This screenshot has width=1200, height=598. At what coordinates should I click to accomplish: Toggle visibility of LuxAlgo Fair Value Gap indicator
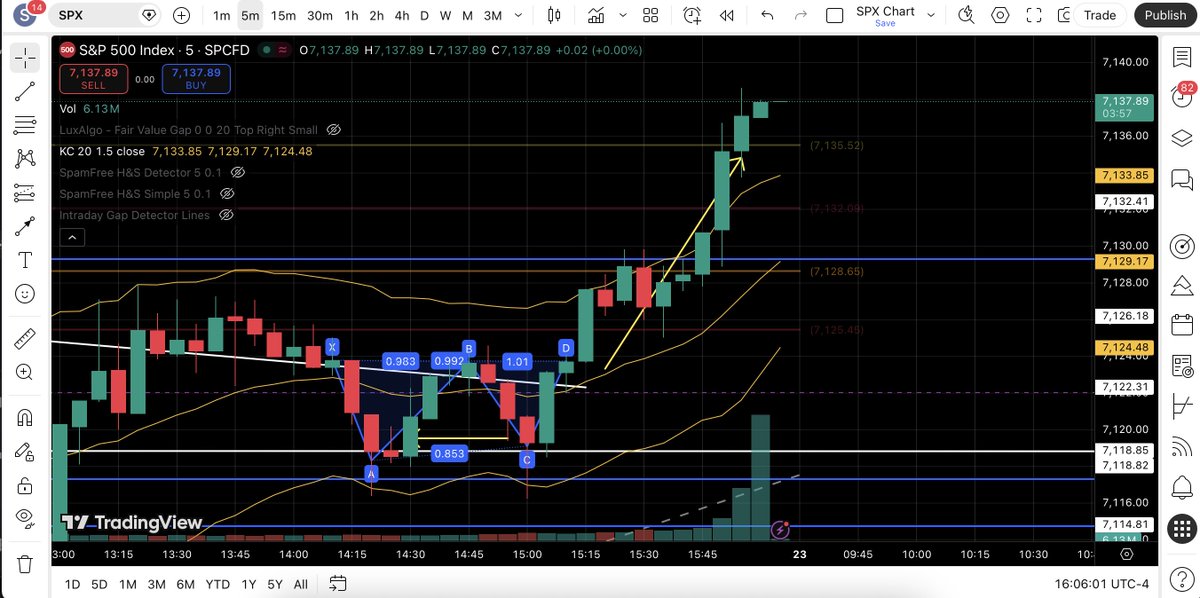[334, 130]
